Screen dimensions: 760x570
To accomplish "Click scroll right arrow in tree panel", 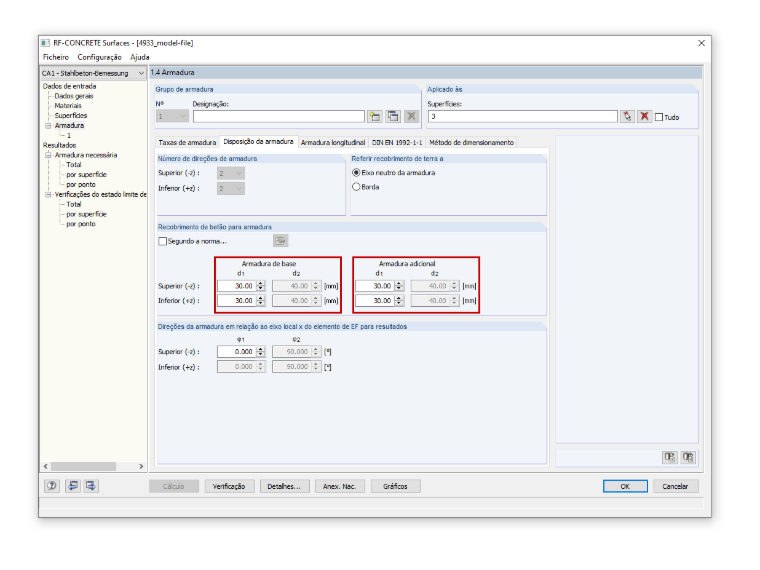I will pyautogui.click(x=141, y=466).
